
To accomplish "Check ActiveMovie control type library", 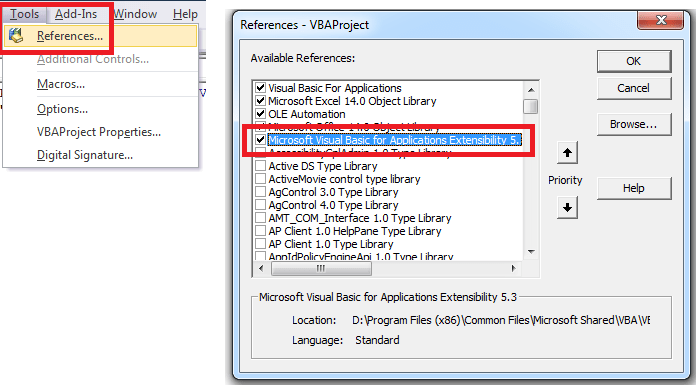I will [x=260, y=179].
